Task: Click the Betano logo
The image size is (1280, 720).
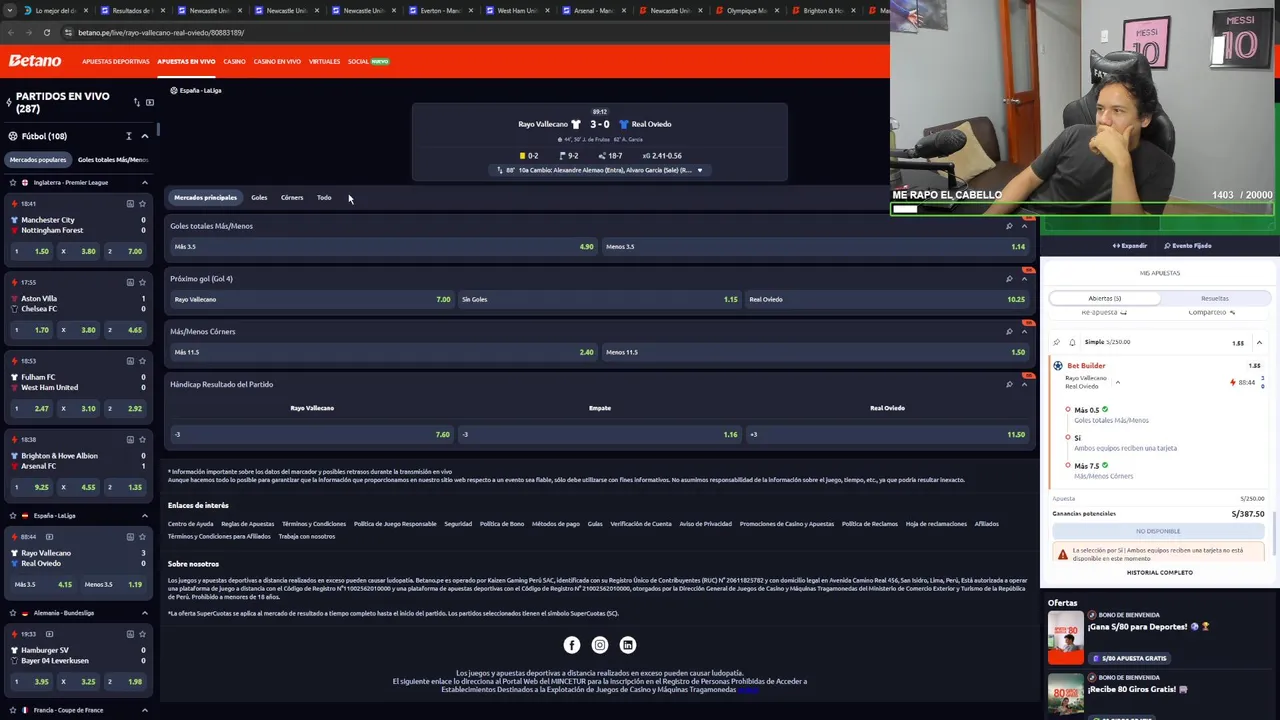Action: pos(35,61)
